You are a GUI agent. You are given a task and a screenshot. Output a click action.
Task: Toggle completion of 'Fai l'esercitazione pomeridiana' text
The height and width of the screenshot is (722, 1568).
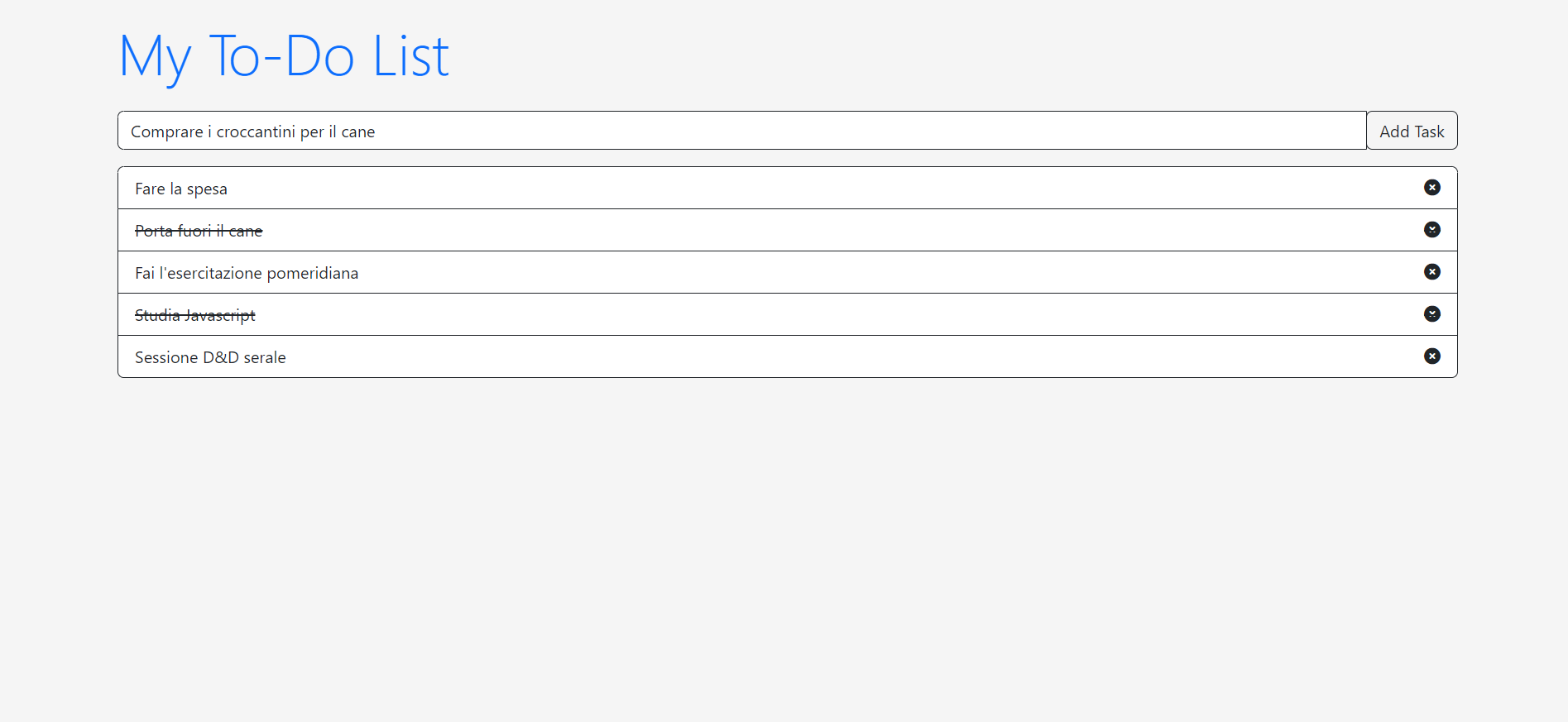point(246,273)
